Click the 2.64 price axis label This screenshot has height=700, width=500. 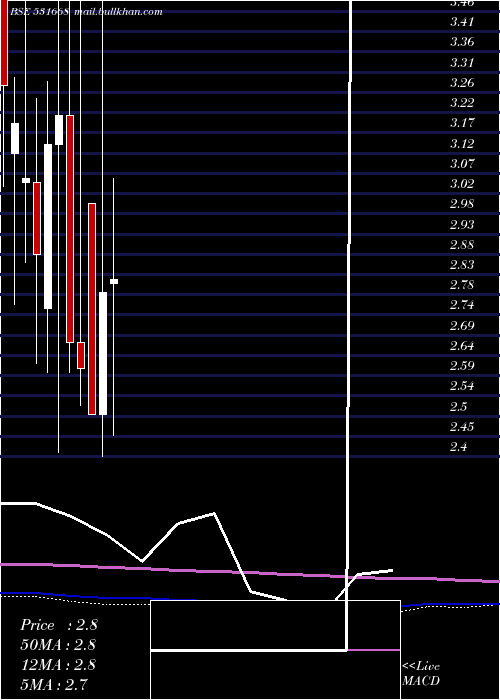pos(462,346)
